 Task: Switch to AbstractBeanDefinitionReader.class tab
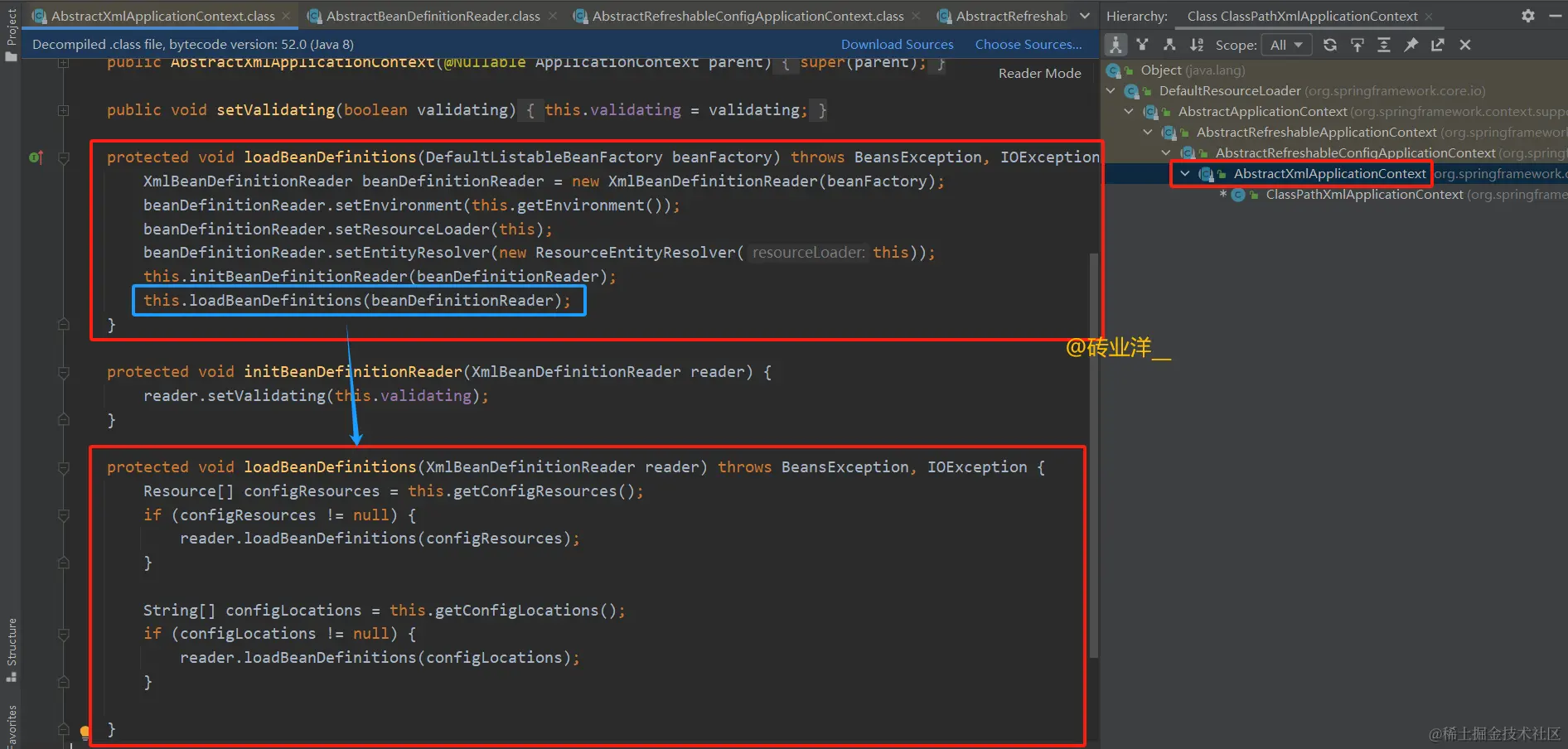coord(433,16)
